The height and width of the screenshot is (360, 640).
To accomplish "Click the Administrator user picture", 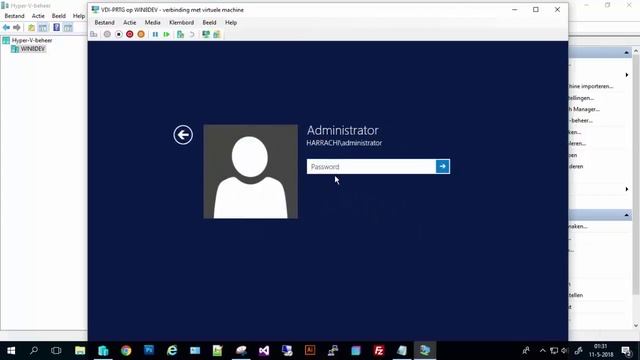I will click(251, 171).
